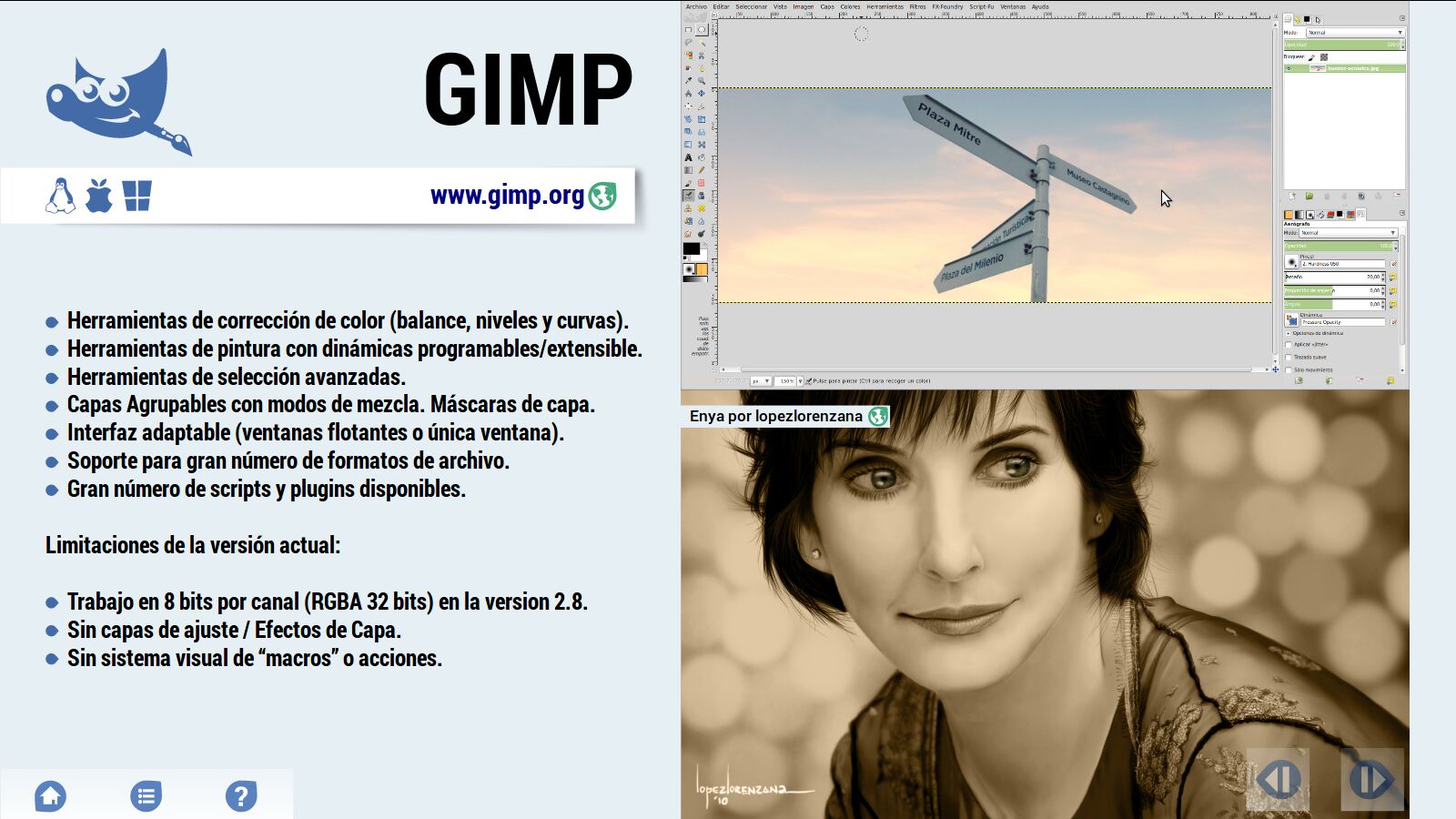Image resolution: width=1456 pixels, height=819 pixels.
Task: Enable Sólo movimiento checkbox
Action: point(1289,370)
